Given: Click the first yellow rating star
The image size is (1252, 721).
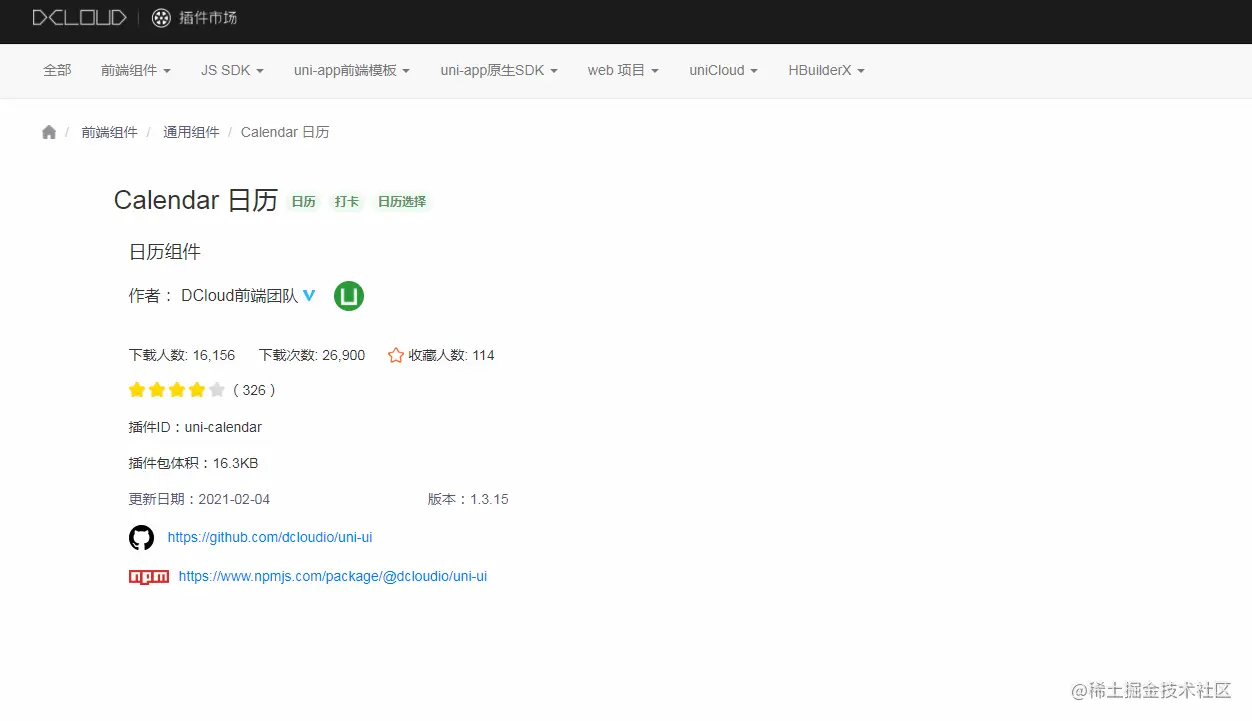Looking at the screenshot, I should [x=138, y=390].
